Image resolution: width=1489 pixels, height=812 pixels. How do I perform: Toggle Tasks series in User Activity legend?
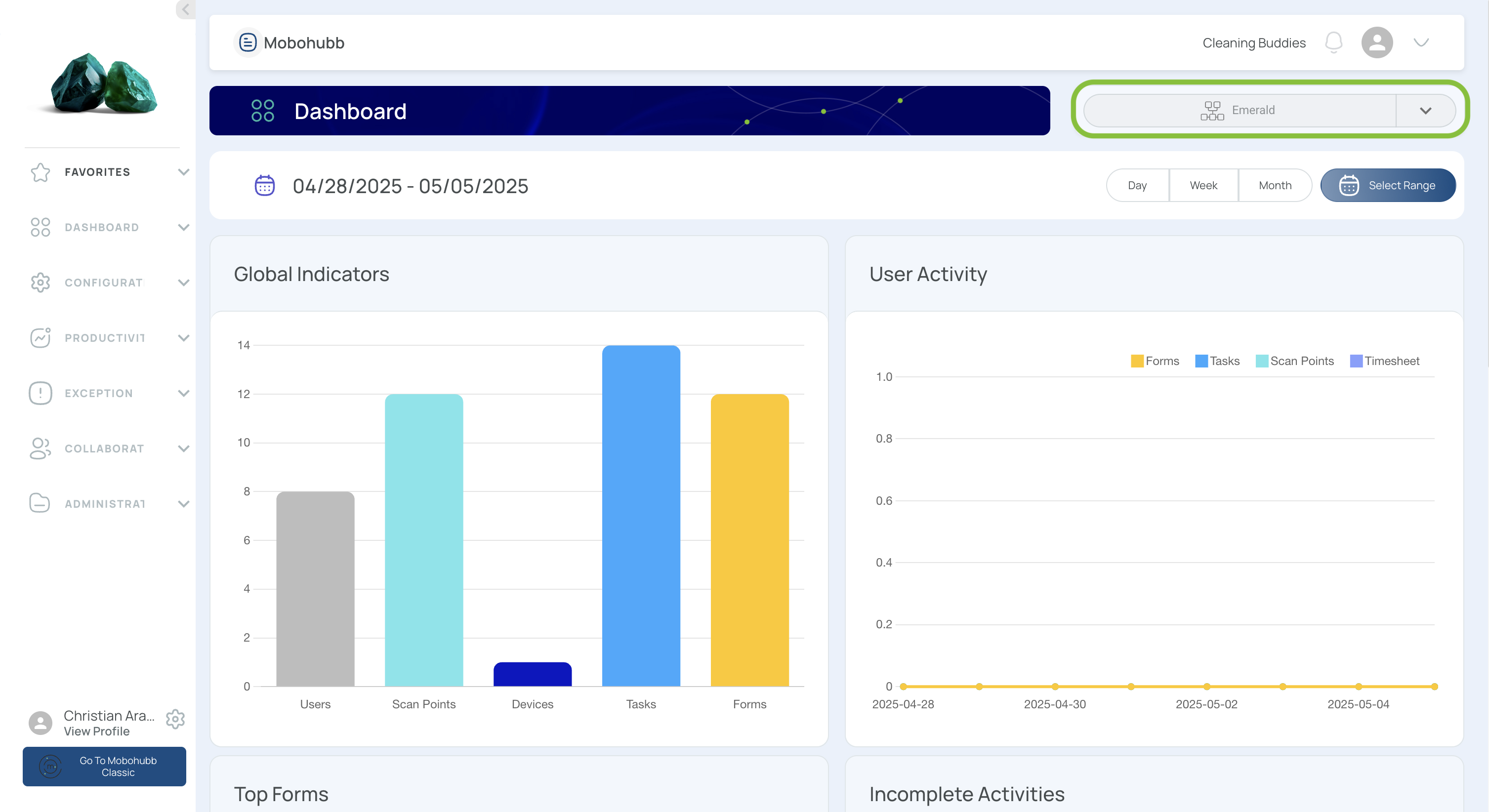click(x=1217, y=361)
